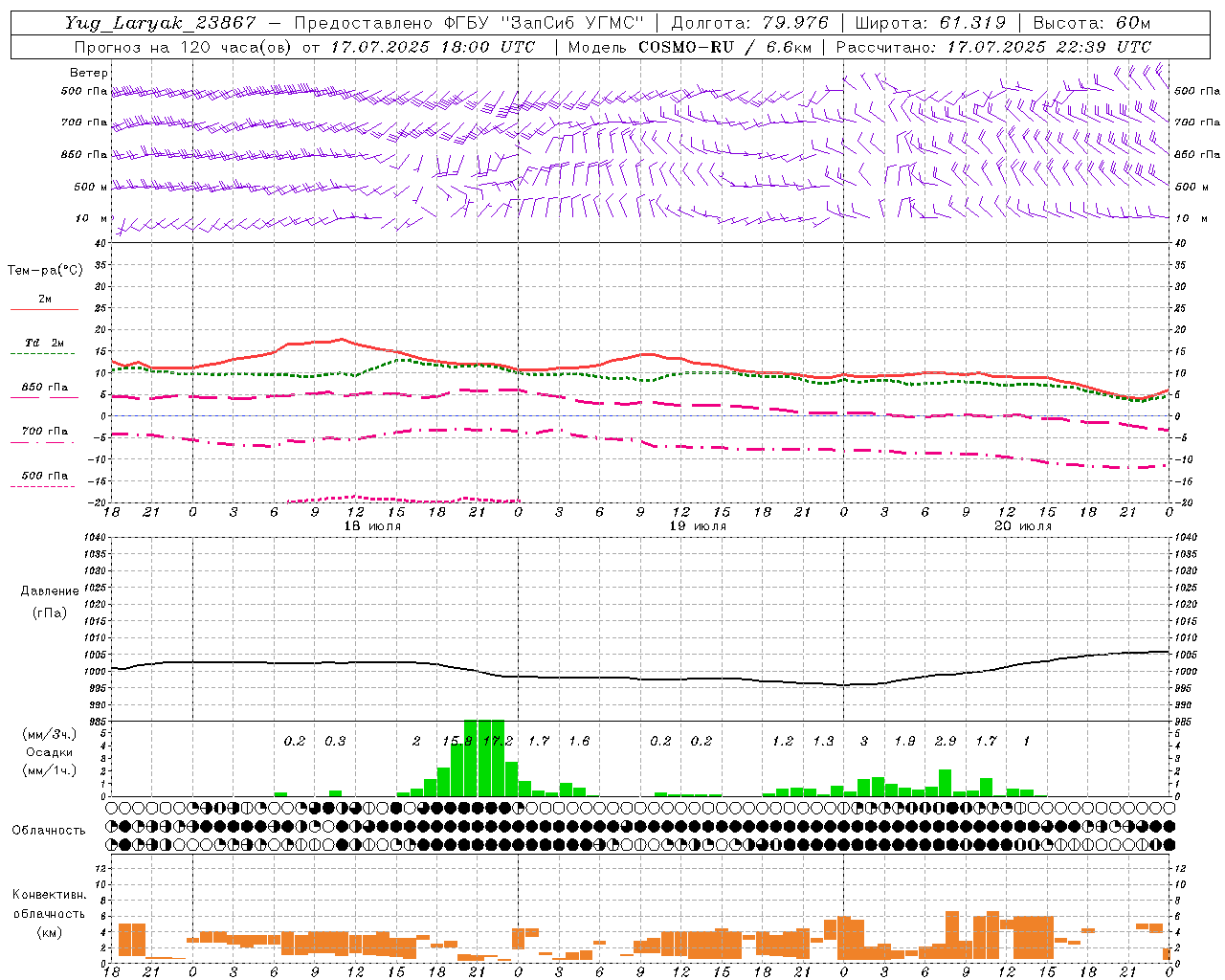Click the forecast start 17.07.2025 18:00 UTC
Viewport: 1225px width, 980px height.
click(x=433, y=47)
